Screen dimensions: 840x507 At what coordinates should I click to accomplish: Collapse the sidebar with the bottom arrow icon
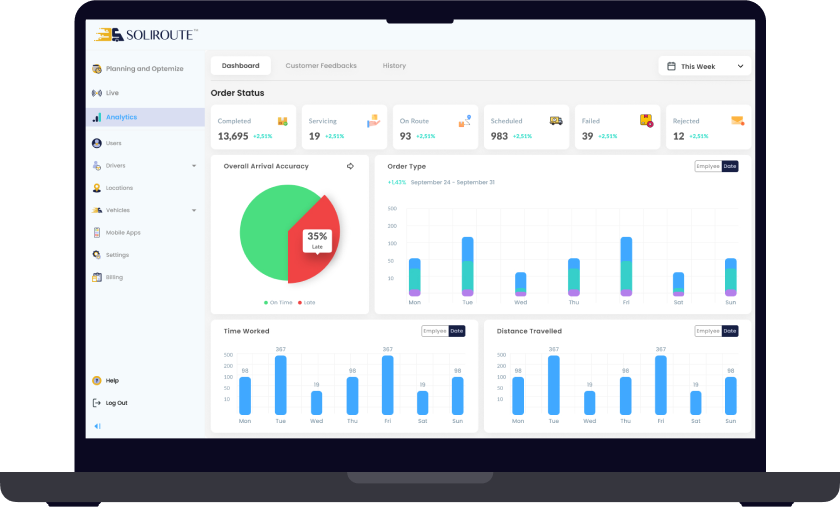[x=97, y=426]
